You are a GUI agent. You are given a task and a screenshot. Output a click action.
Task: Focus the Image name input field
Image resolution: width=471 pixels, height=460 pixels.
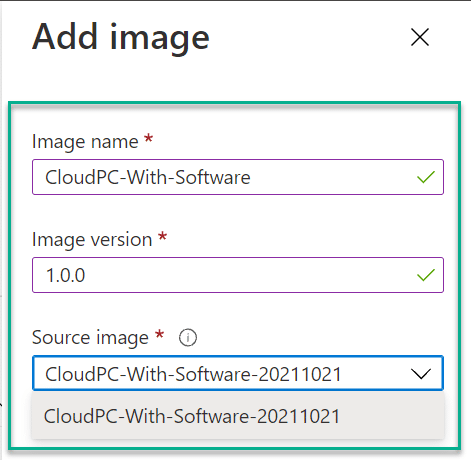coord(238,177)
